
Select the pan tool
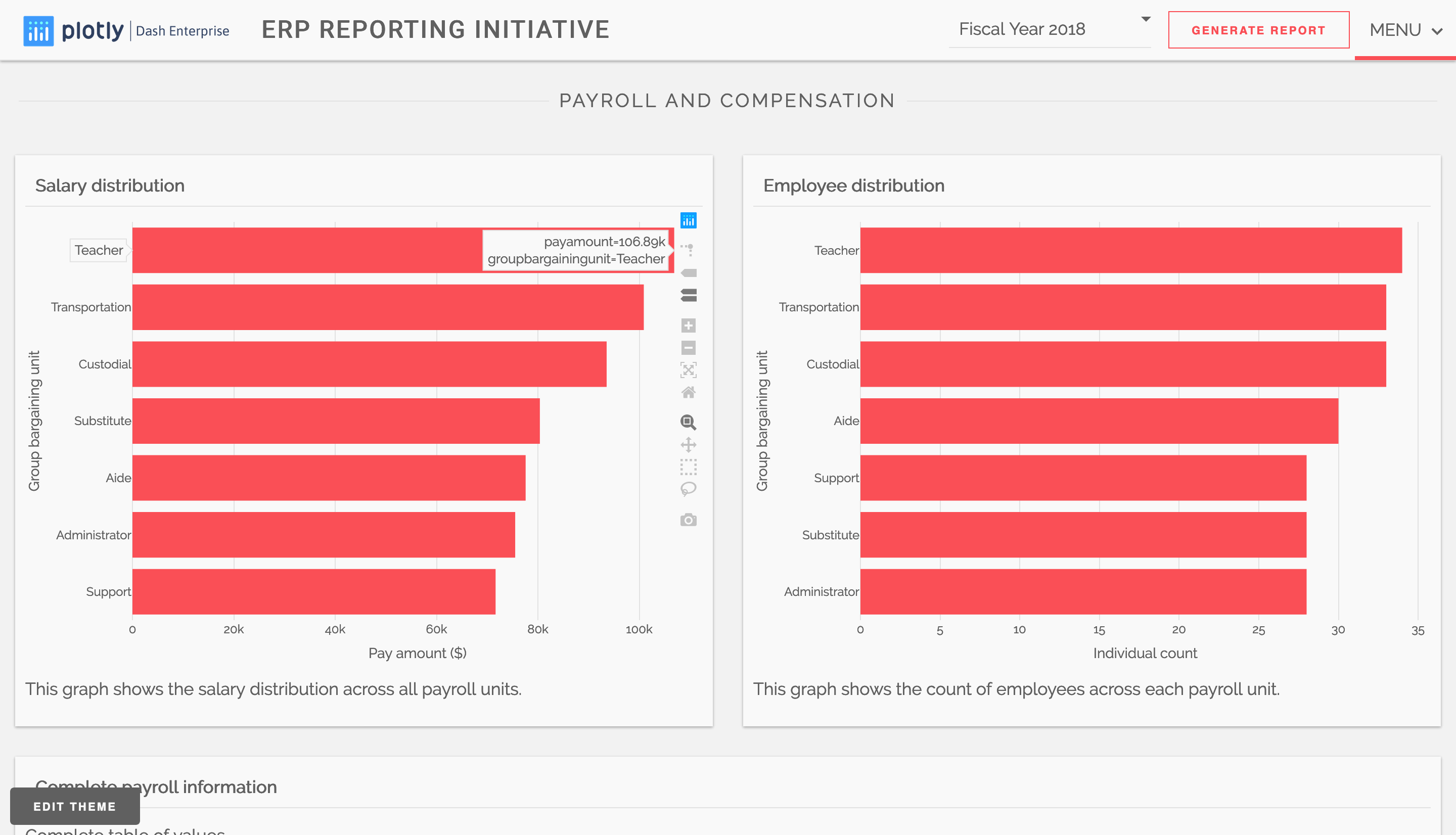point(688,445)
